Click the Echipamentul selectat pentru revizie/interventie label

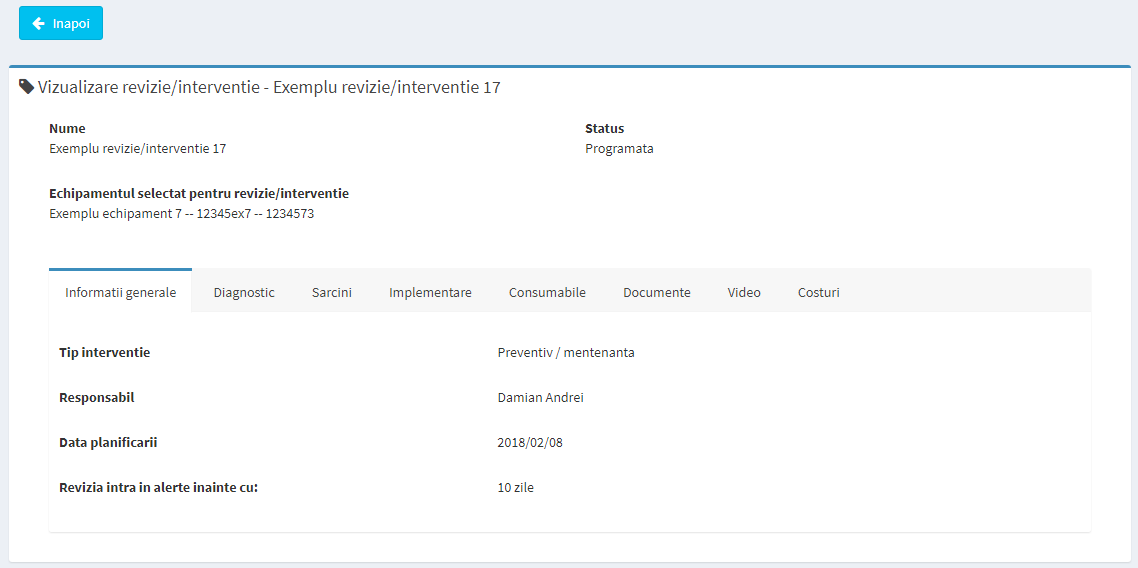199,194
